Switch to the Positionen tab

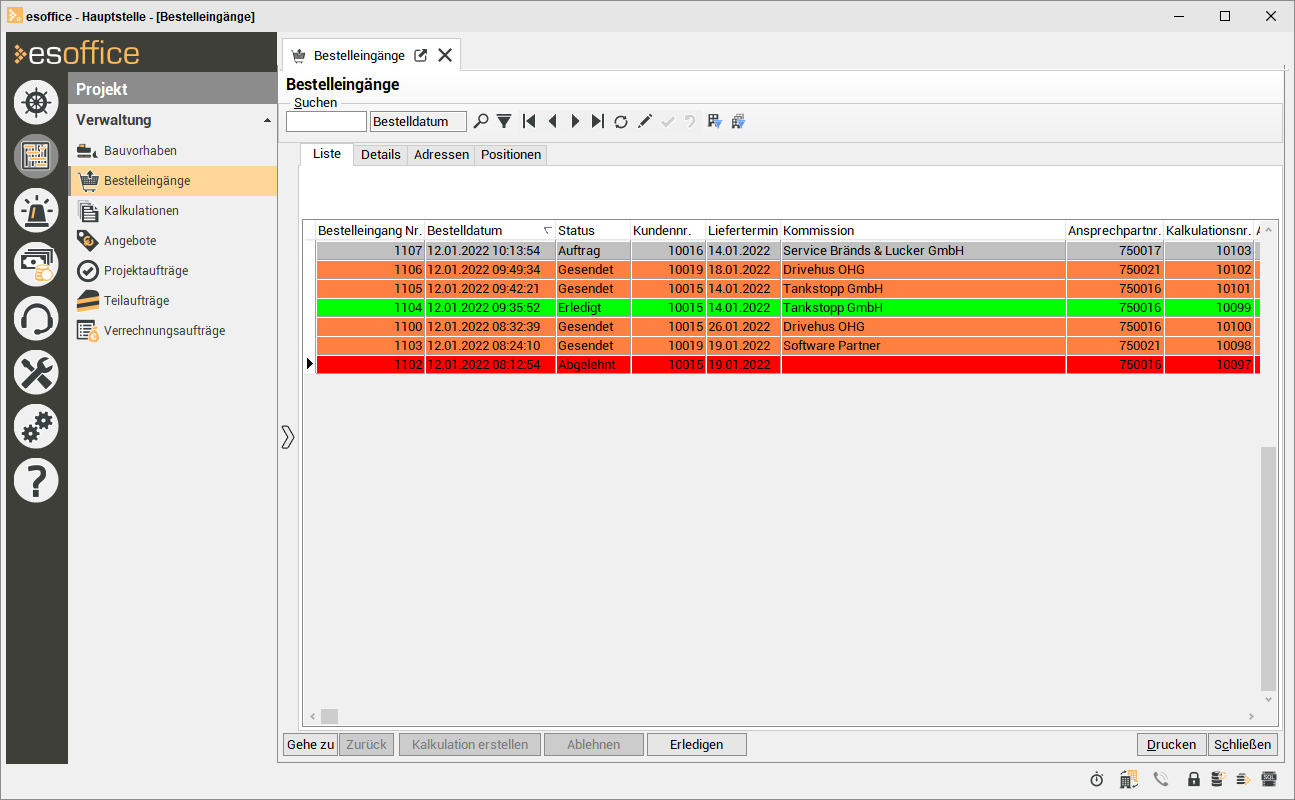coord(511,155)
